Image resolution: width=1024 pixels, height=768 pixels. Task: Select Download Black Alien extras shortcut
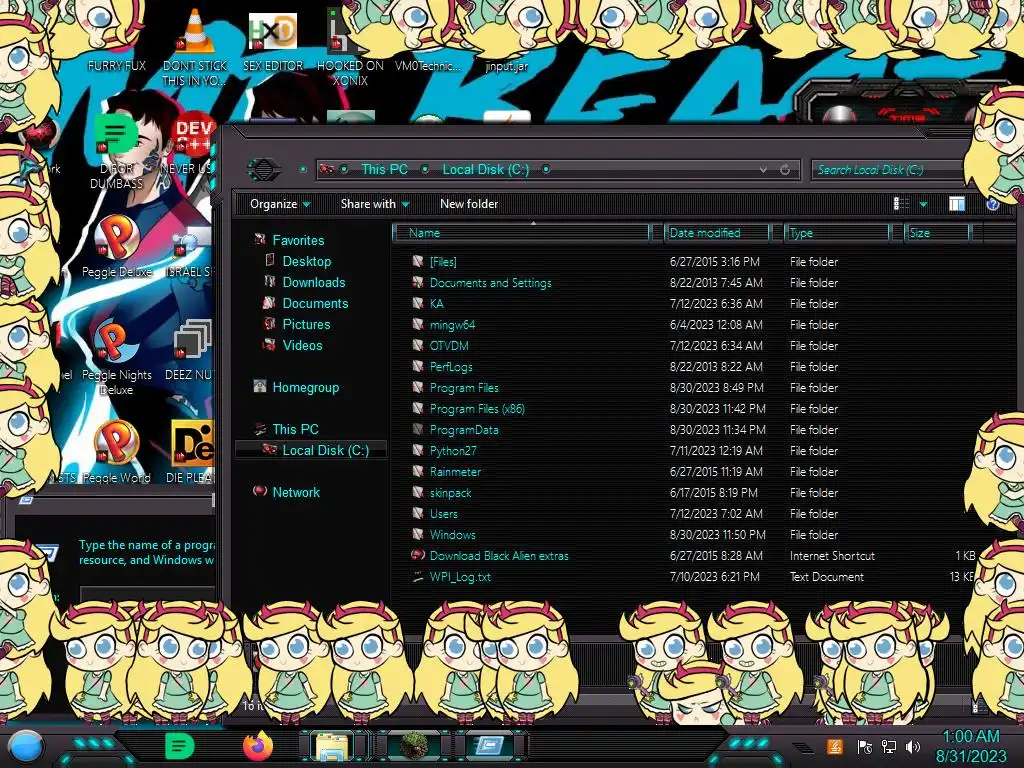point(692,556)
